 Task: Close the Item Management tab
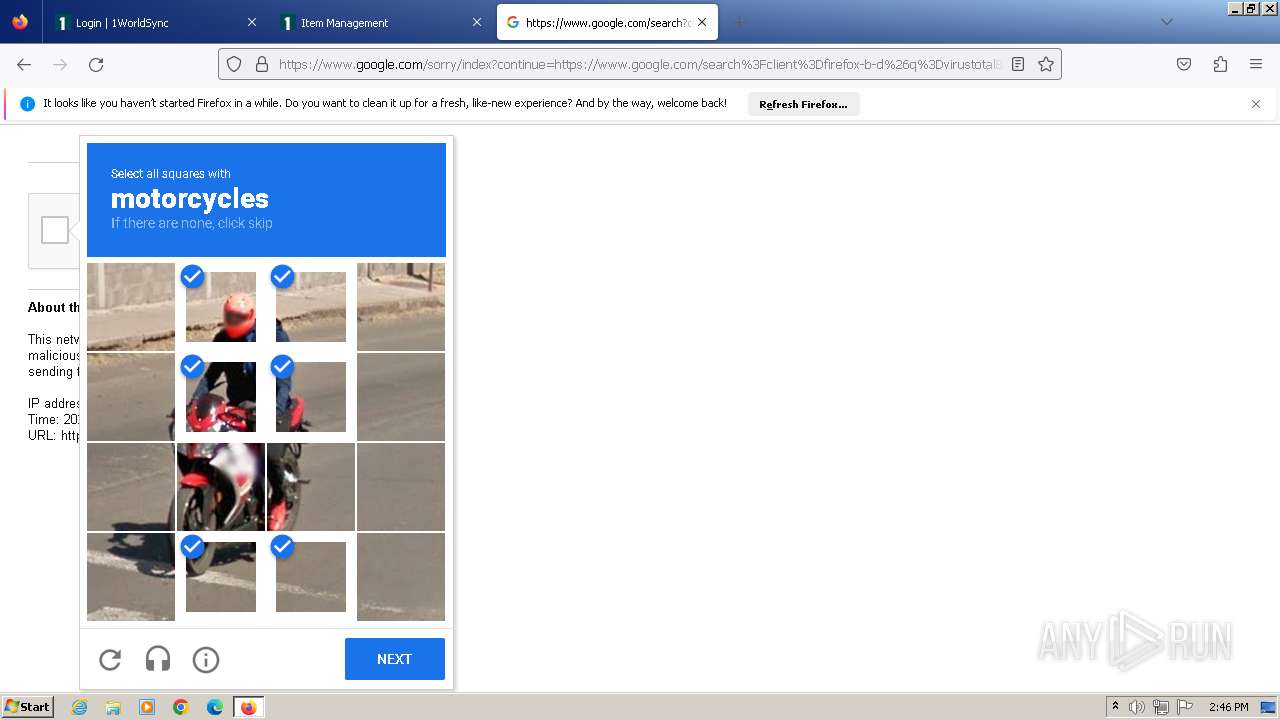[477, 22]
